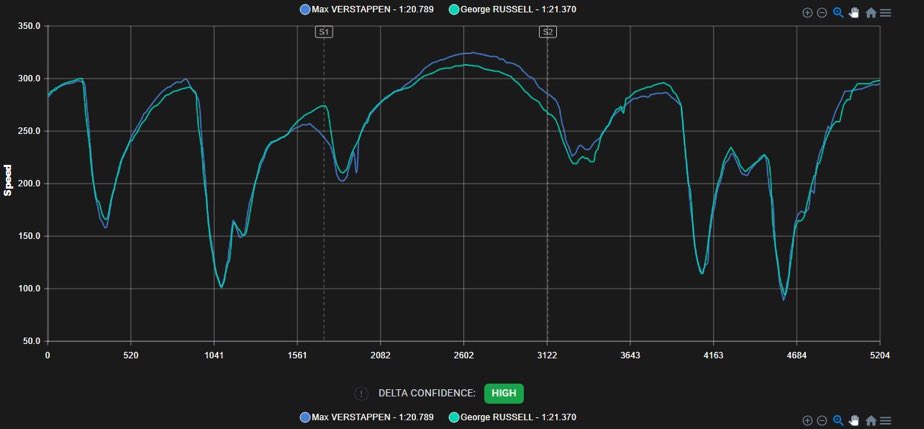Viewport: 924px width, 429px height.
Task: Click the 100.0 y-axis value
Action: [29, 289]
